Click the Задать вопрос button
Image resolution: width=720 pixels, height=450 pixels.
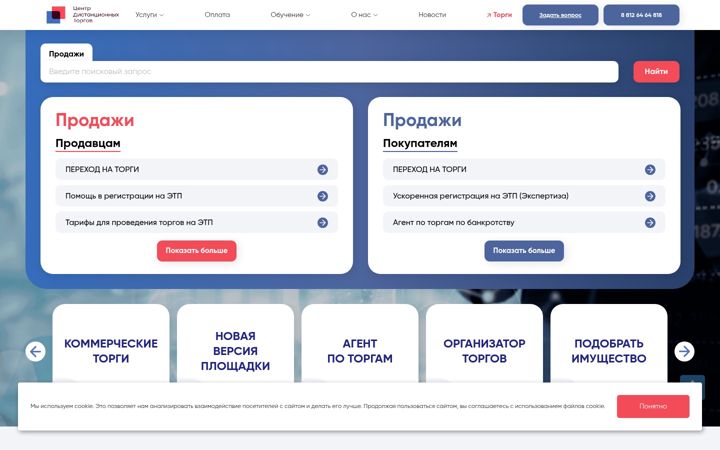(x=560, y=15)
